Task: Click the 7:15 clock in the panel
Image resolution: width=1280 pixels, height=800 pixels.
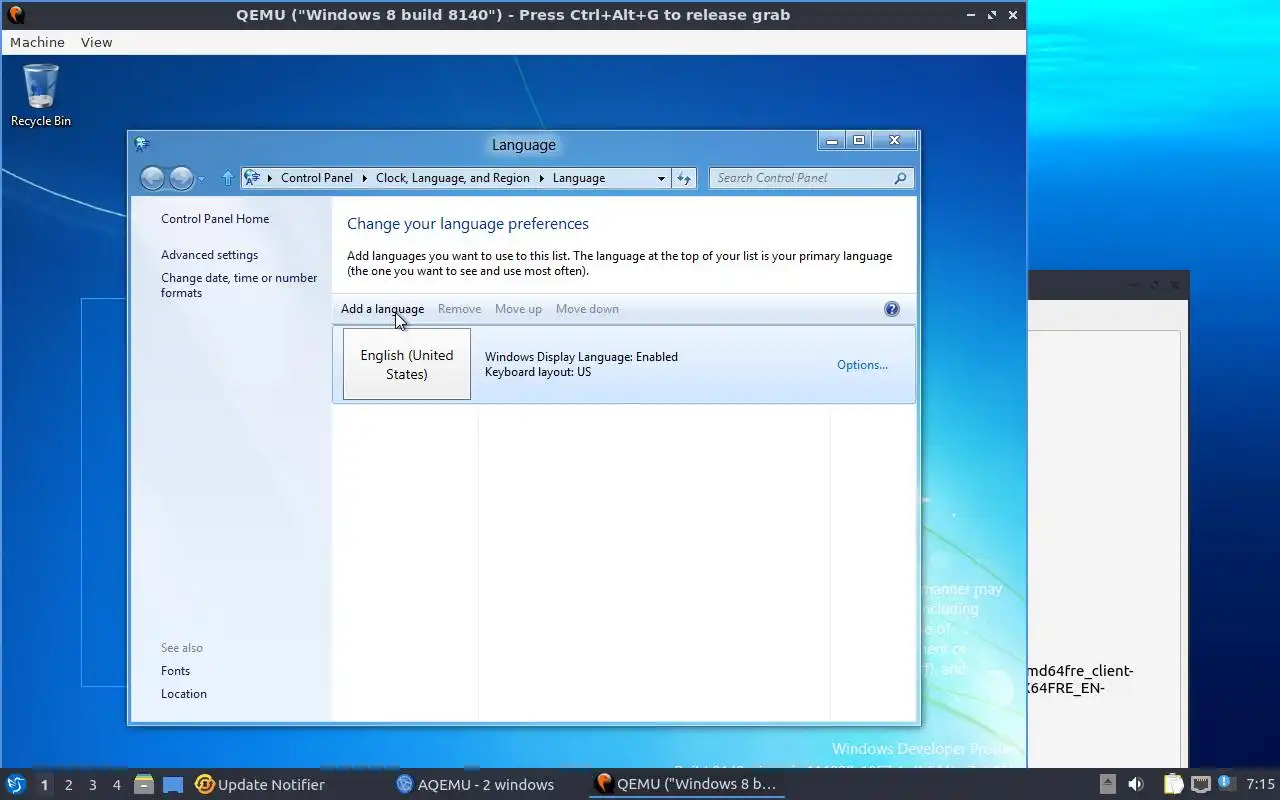Action: pos(1260,784)
